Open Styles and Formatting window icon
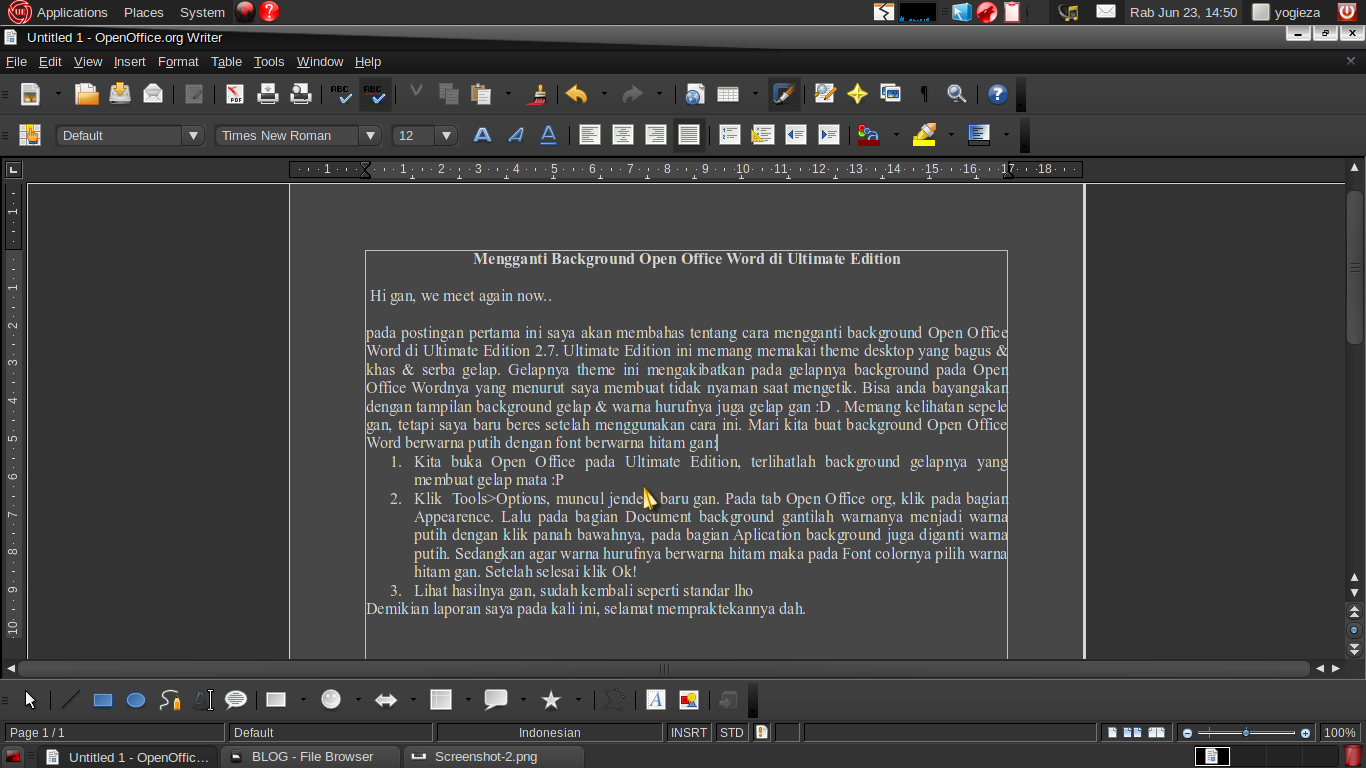The image size is (1366, 768). click(30, 135)
